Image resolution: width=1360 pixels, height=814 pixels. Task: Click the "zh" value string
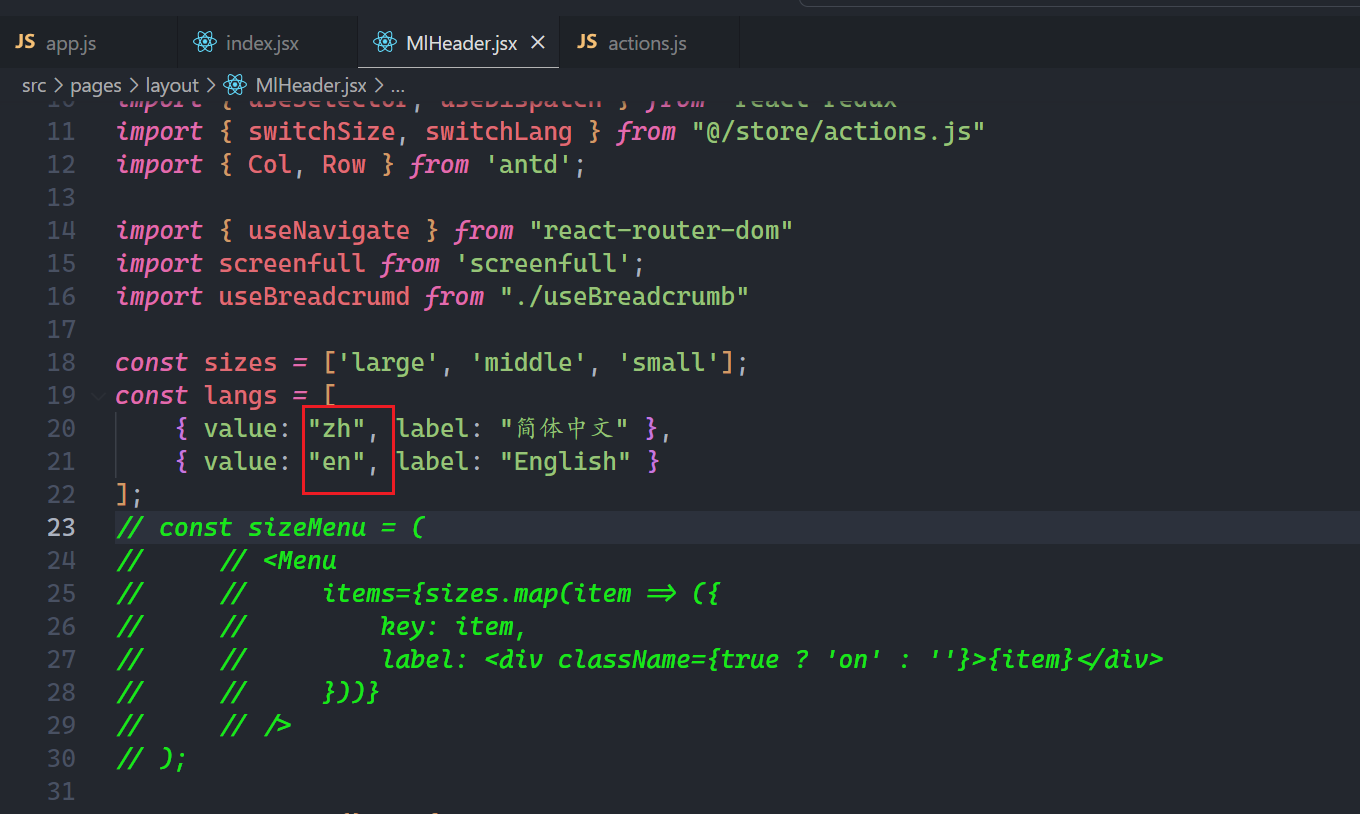pos(336,428)
